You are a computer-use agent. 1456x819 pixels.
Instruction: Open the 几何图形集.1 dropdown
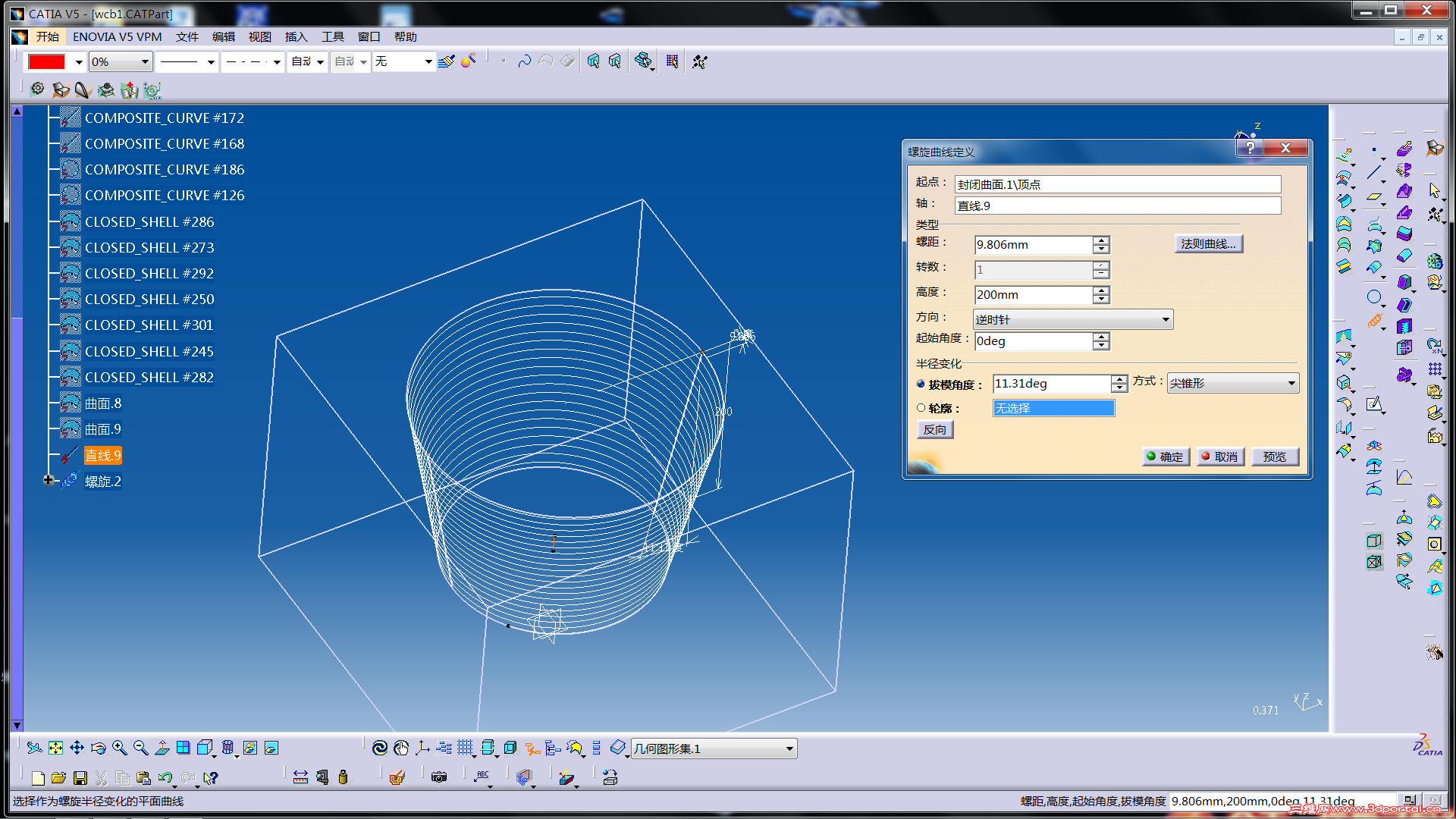tap(714, 748)
